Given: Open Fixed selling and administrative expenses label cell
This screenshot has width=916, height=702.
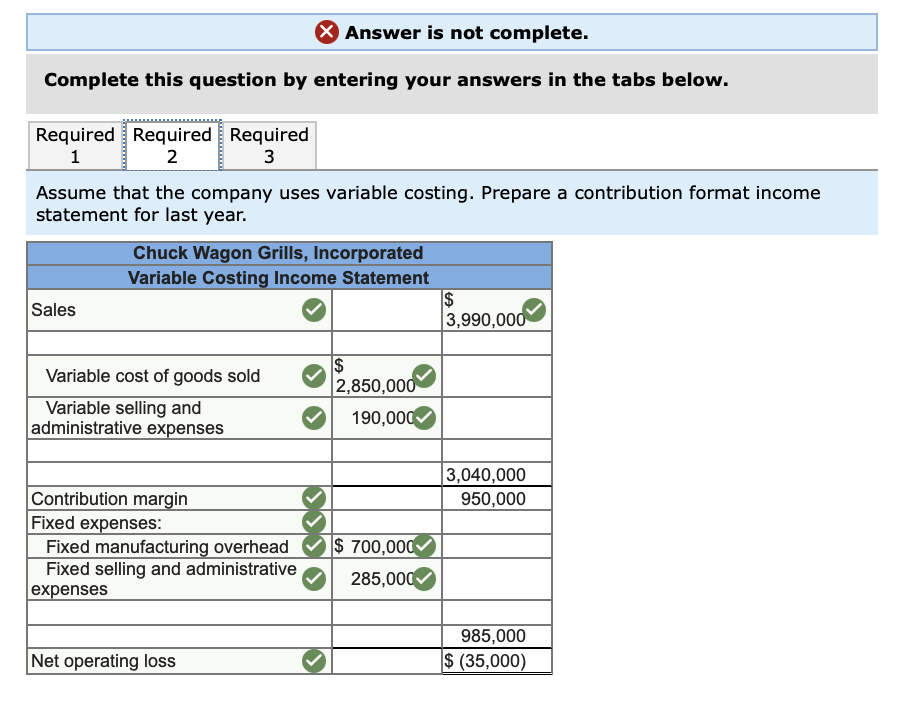Looking at the screenshot, I should 179,579.
